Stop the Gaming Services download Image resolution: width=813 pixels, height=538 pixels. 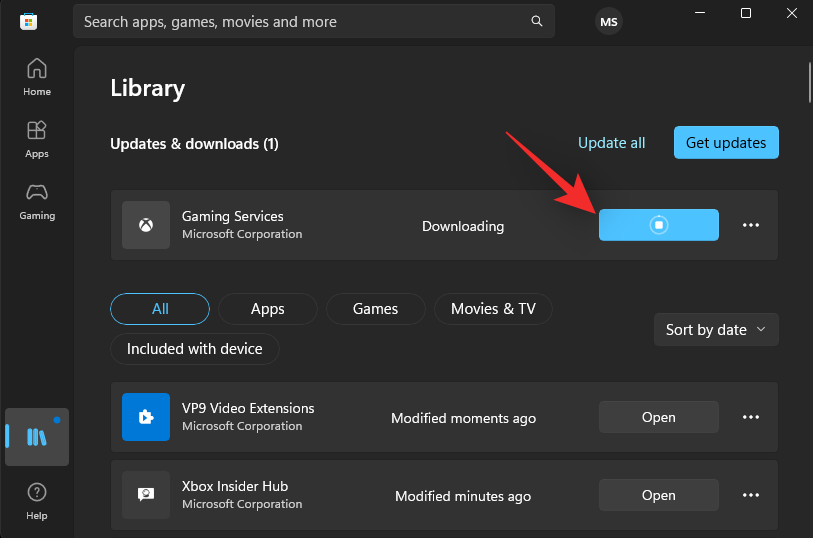coord(658,225)
